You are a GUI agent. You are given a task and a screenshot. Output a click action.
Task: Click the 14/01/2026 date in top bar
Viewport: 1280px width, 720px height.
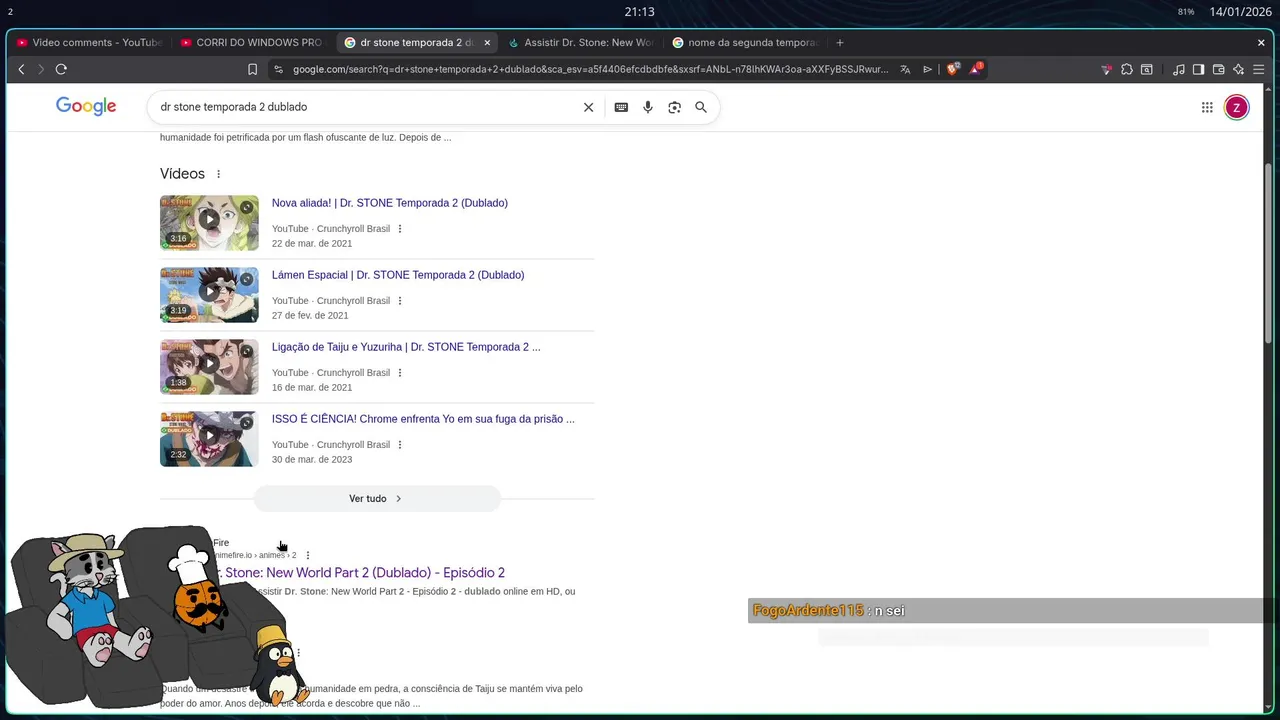[x=1240, y=12]
